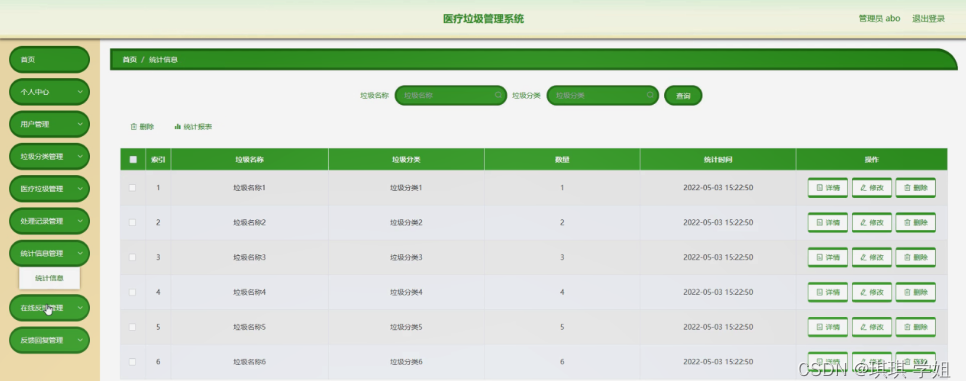
Task: Click 退出登录 to log out
Action: pos(928,18)
